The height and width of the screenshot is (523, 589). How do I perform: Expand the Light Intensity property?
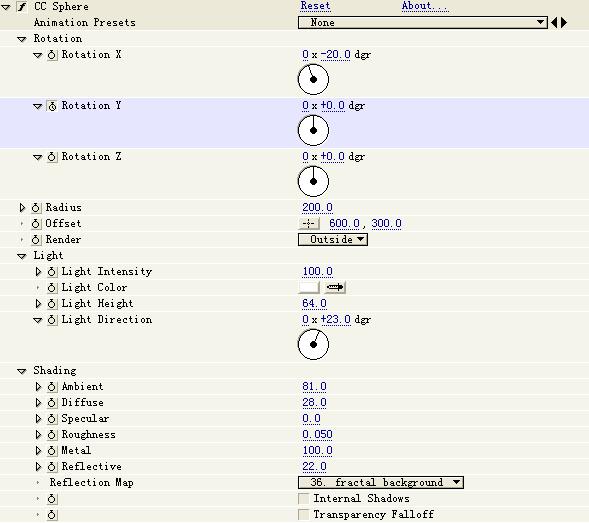pyautogui.click(x=38, y=272)
